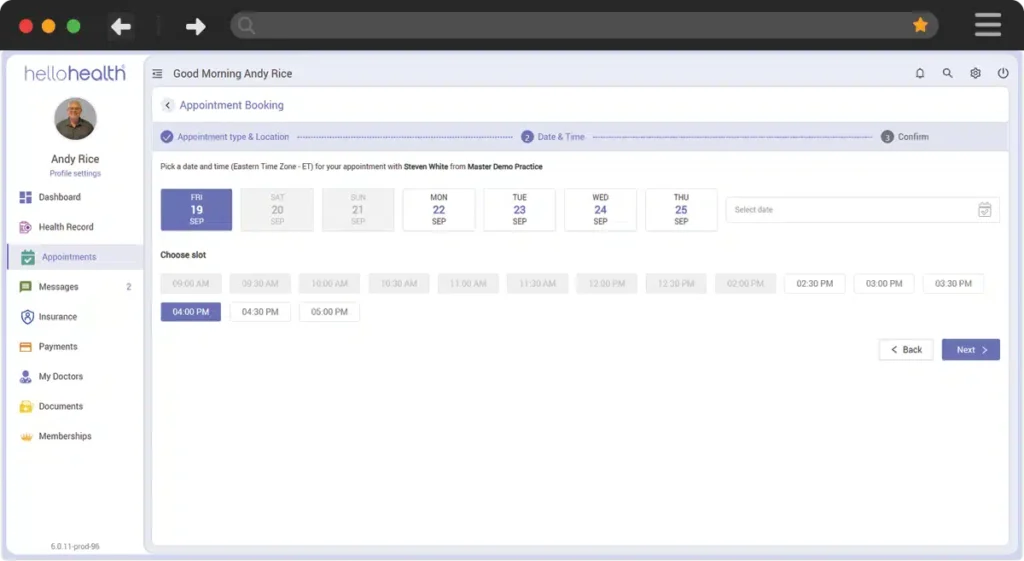Open search with the magnifier icon
The image size is (1024, 561).
click(947, 74)
